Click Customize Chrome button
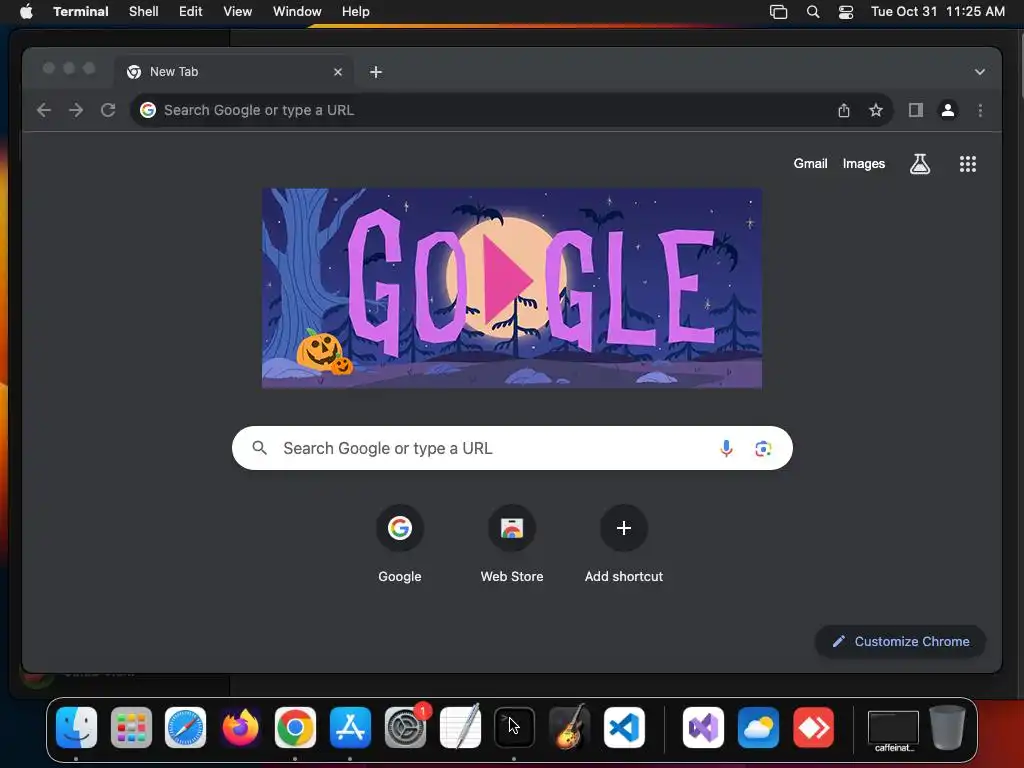 [900, 641]
